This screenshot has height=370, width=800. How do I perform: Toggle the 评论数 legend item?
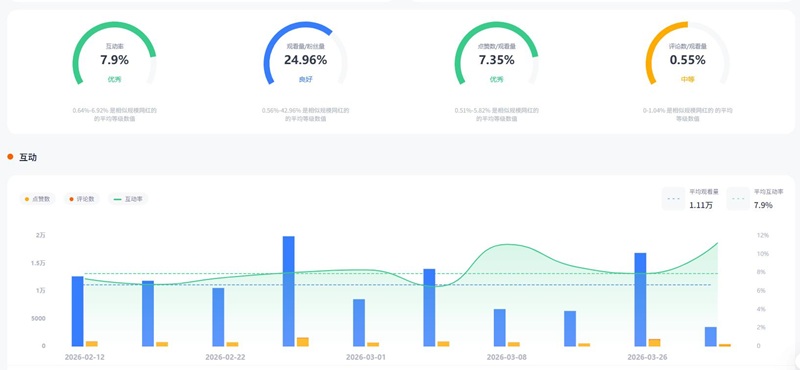coord(82,199)
